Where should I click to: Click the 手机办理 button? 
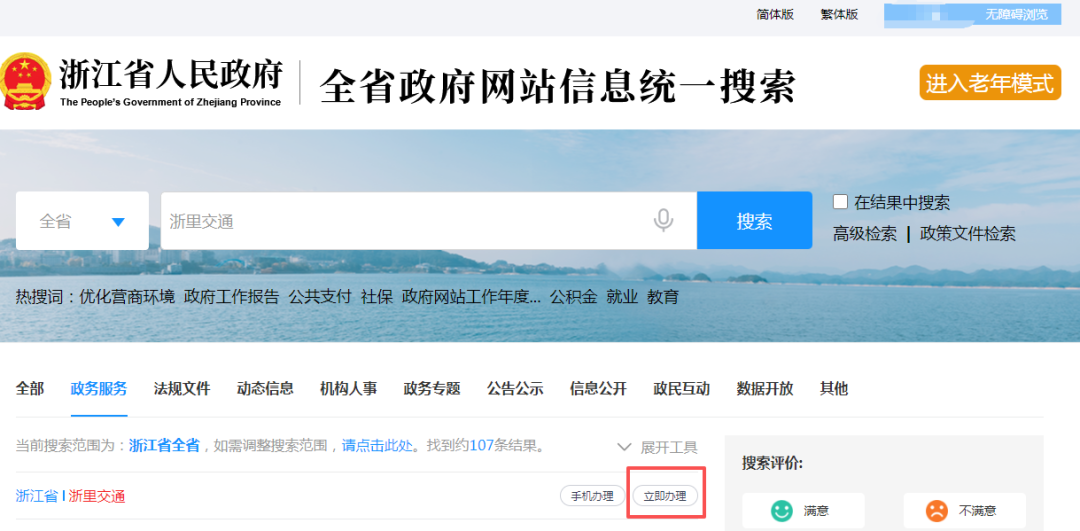click(592, 495)
